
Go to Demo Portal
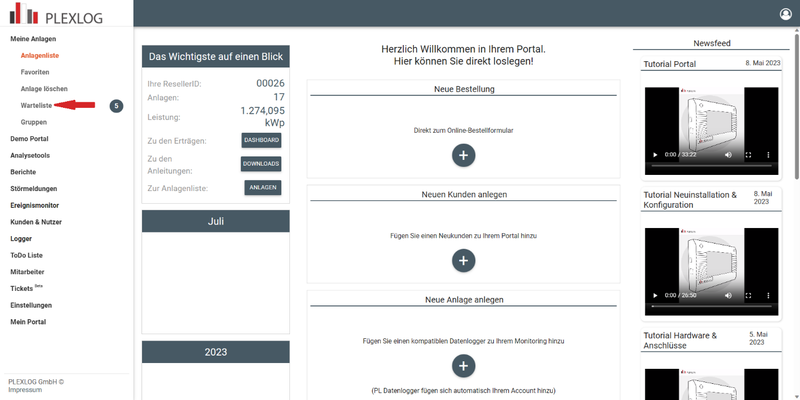pyautogui.click(x=29, y=139)
